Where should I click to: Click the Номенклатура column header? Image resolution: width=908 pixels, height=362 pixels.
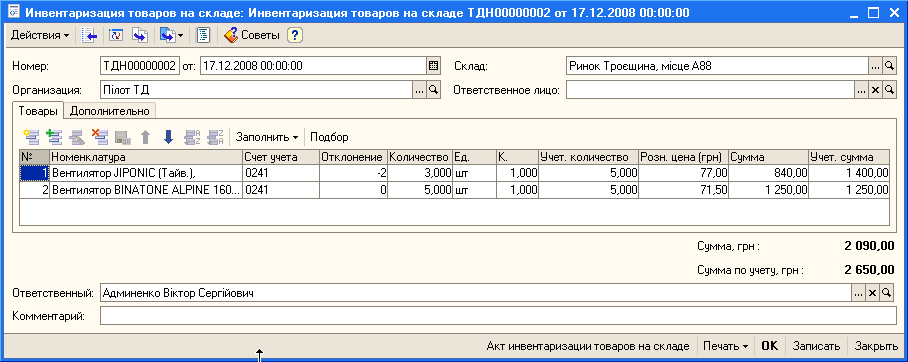[146, 157]
